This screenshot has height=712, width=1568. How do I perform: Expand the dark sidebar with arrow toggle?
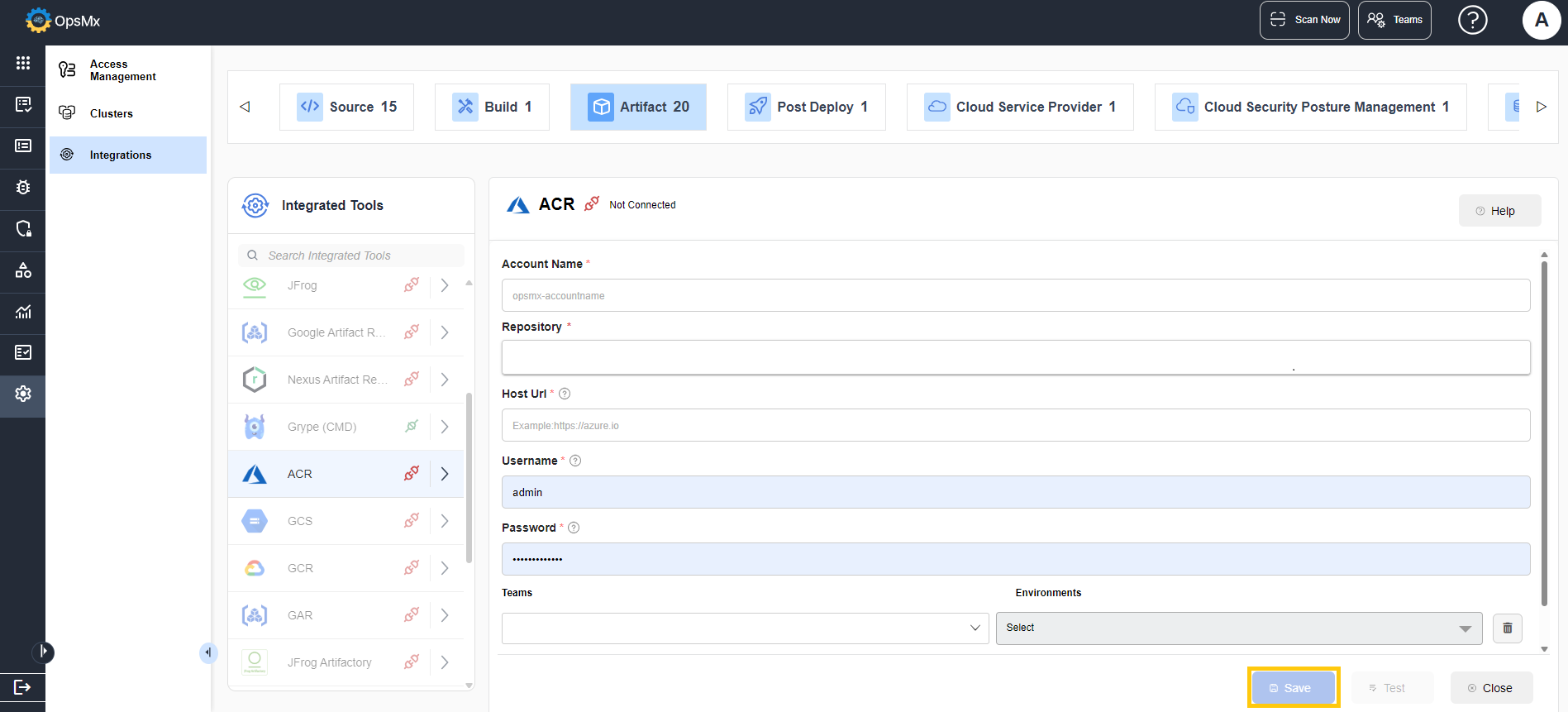pos(43,652)
